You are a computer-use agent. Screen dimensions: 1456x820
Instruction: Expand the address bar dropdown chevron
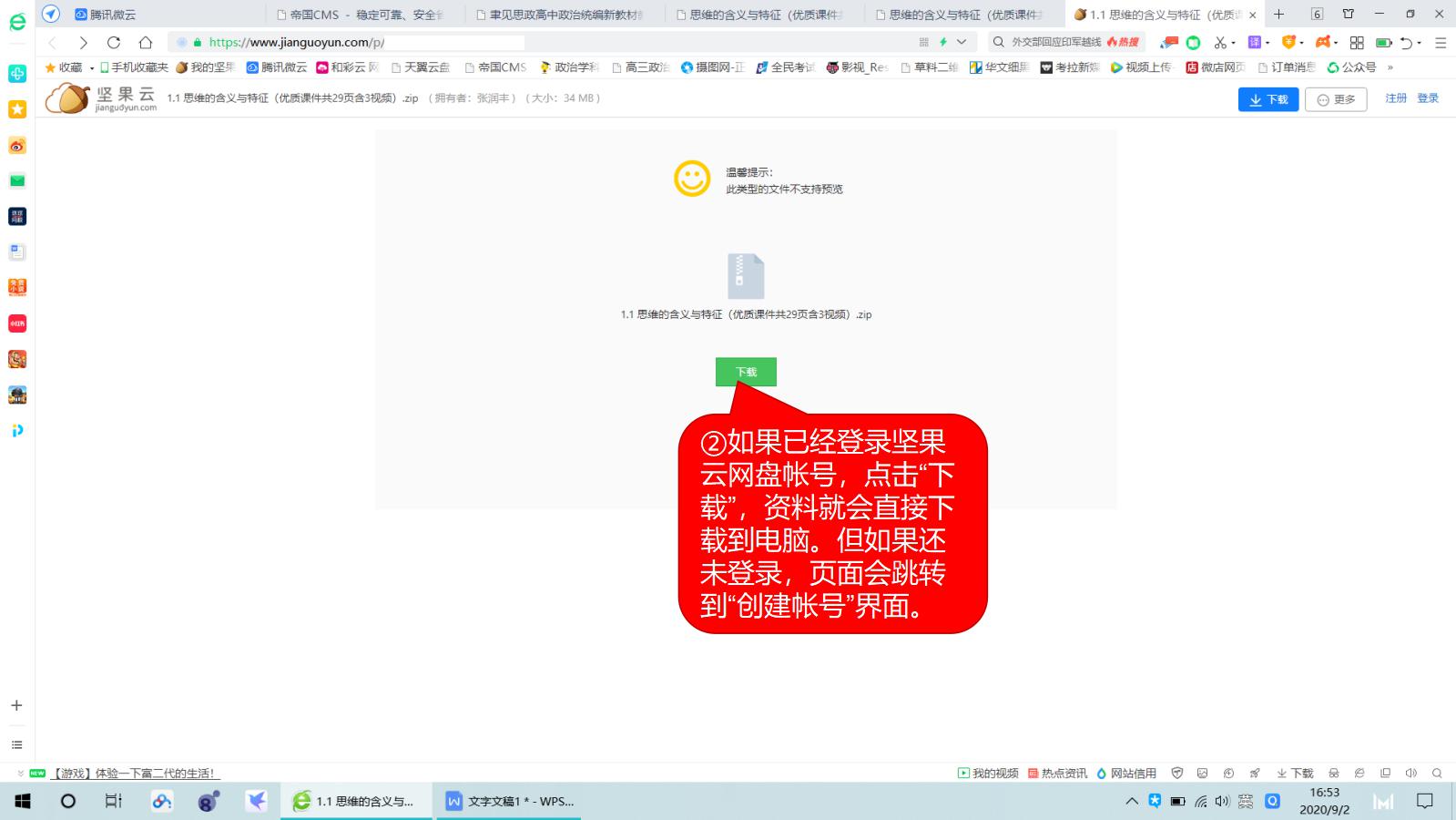[962, 42]
